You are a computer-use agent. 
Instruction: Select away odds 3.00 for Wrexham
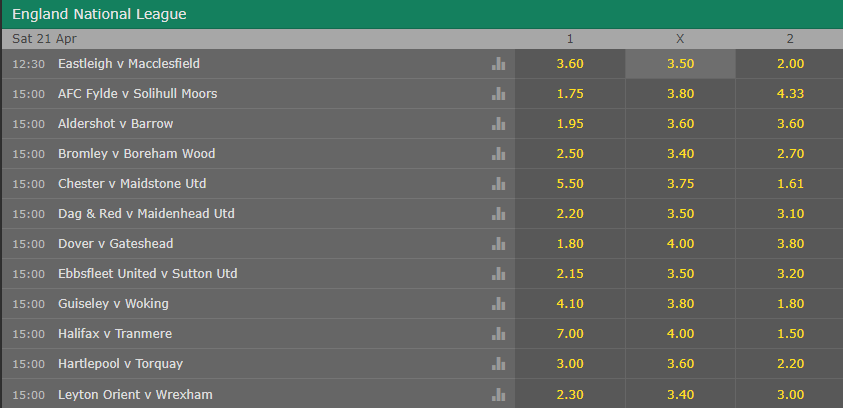pyautogui.click(x=790, y=395)
